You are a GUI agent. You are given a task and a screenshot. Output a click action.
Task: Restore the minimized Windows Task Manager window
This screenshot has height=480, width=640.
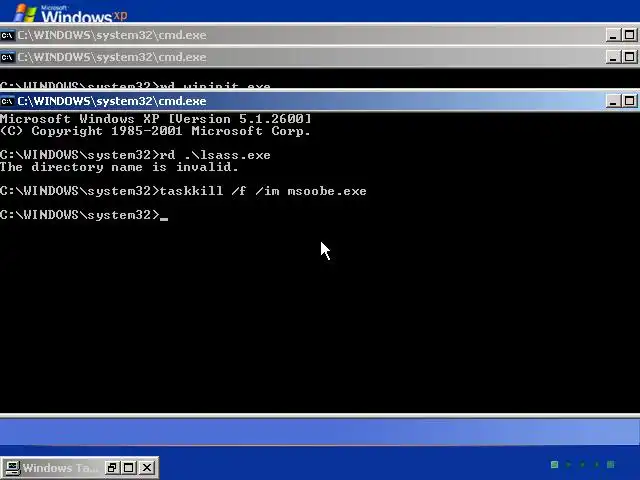point(111,468)
